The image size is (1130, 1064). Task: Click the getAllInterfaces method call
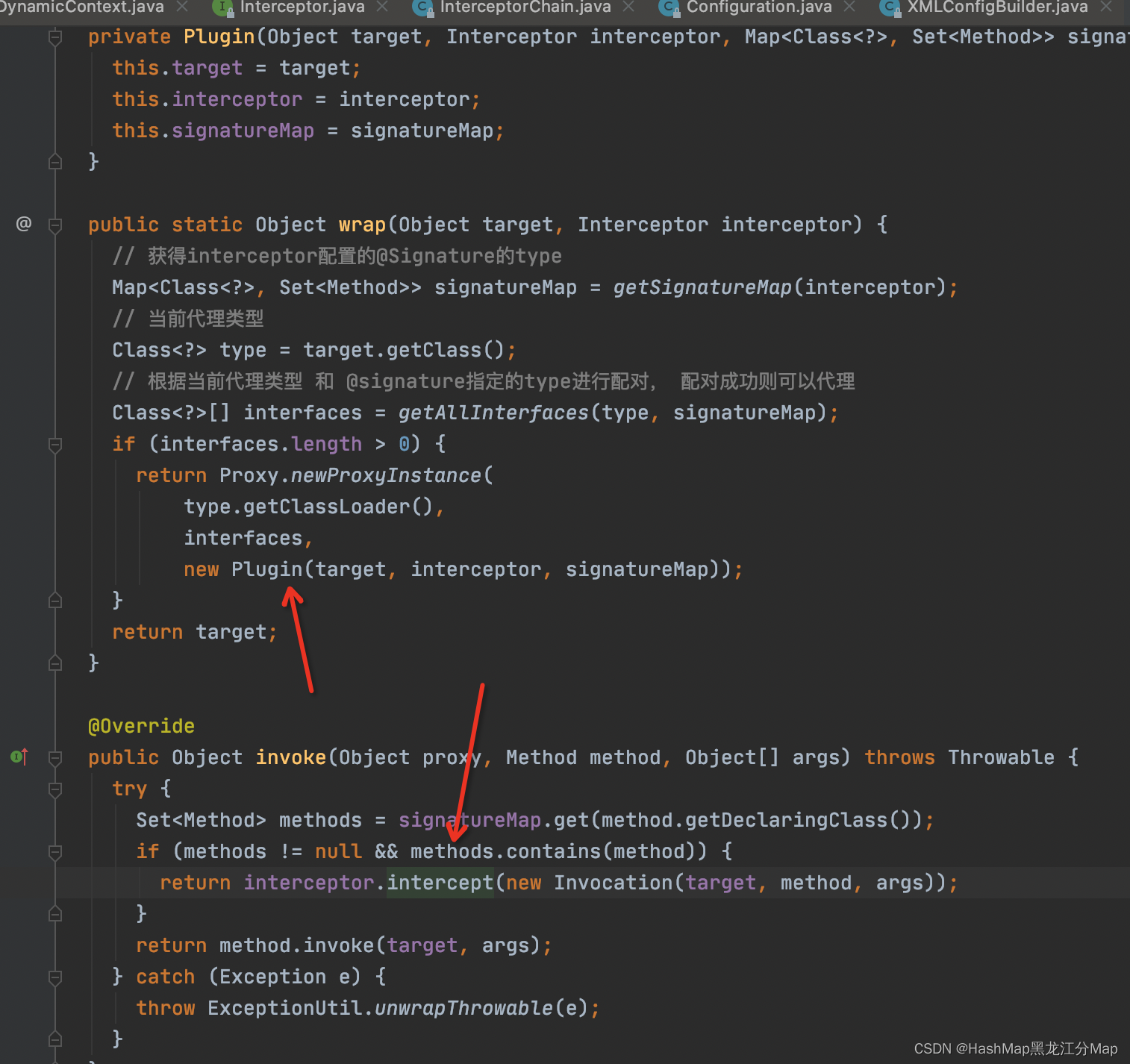(493, 413)
